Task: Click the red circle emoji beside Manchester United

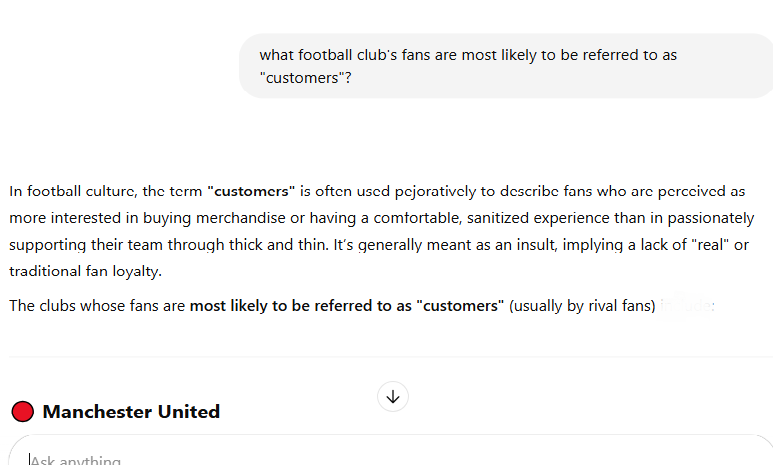Action: pos(23,412)
